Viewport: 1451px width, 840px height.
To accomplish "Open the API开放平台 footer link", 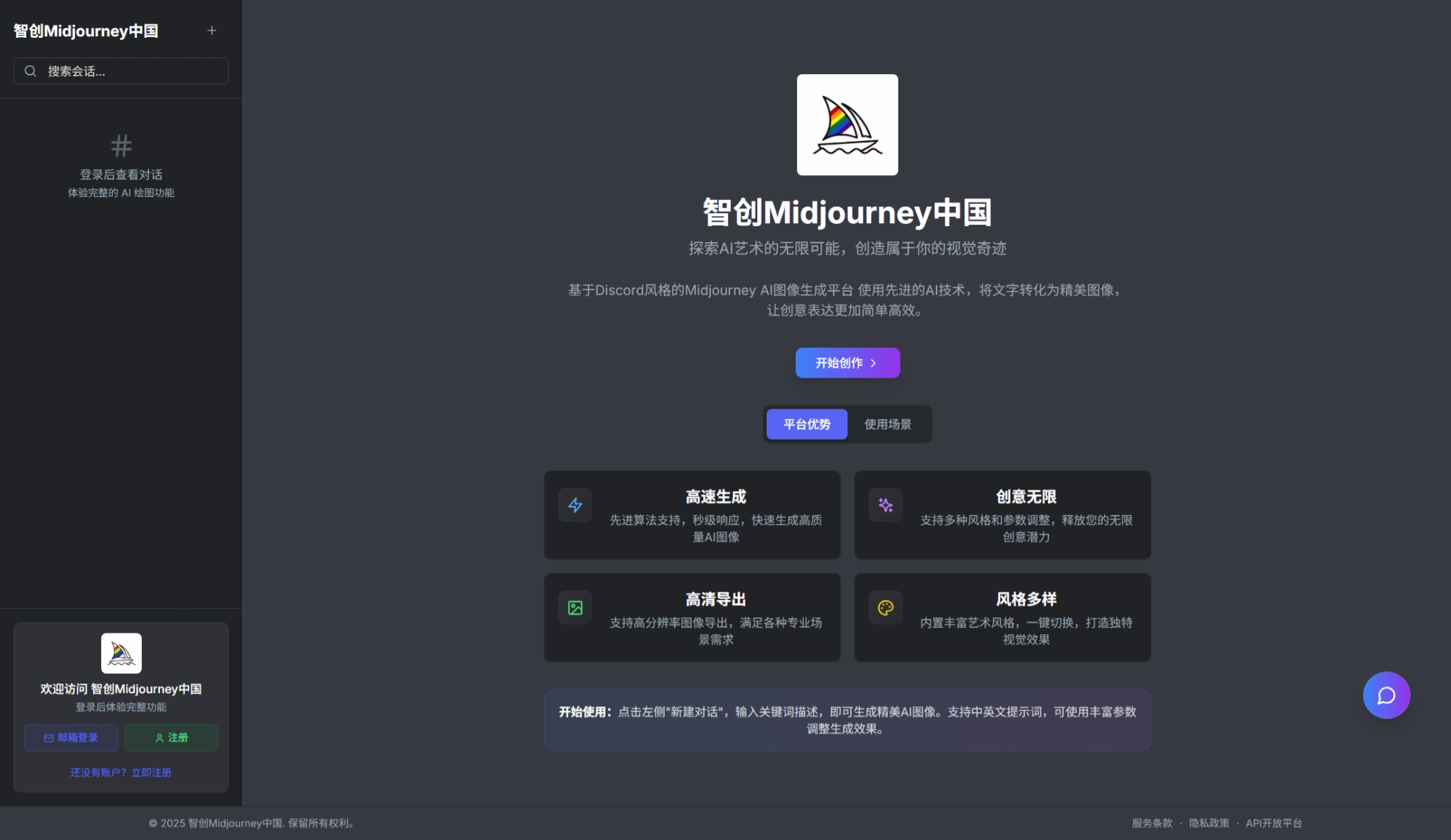I will tap(1274, 823).
